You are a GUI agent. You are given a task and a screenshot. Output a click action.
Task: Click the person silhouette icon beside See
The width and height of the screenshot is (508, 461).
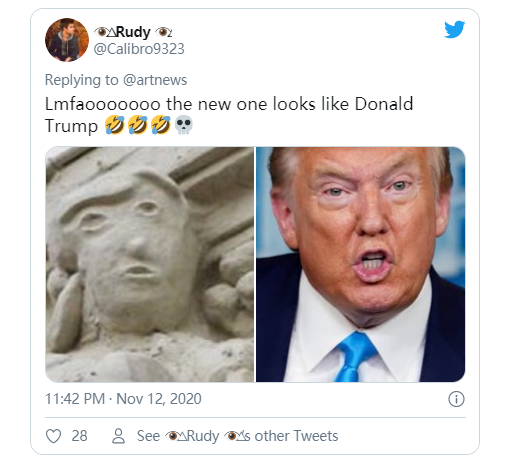coord(118,436)
